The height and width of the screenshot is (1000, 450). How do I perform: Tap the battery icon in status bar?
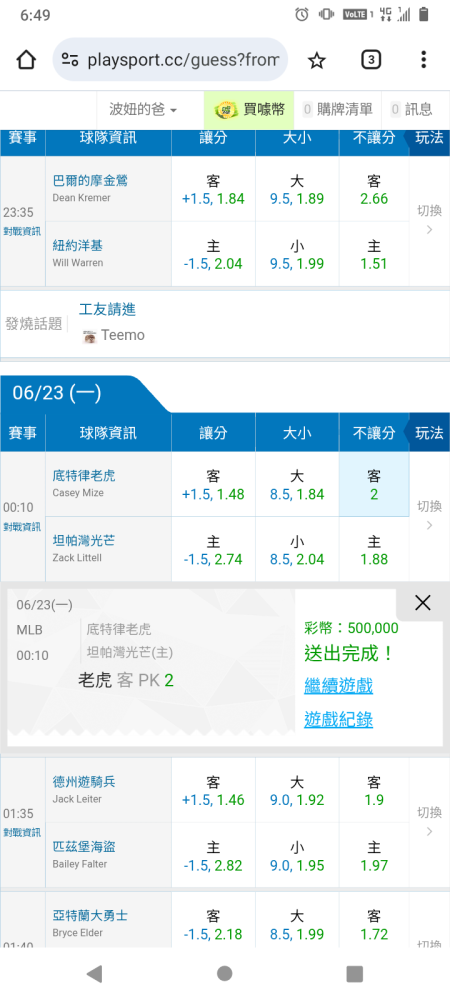[x=424, y=14]
